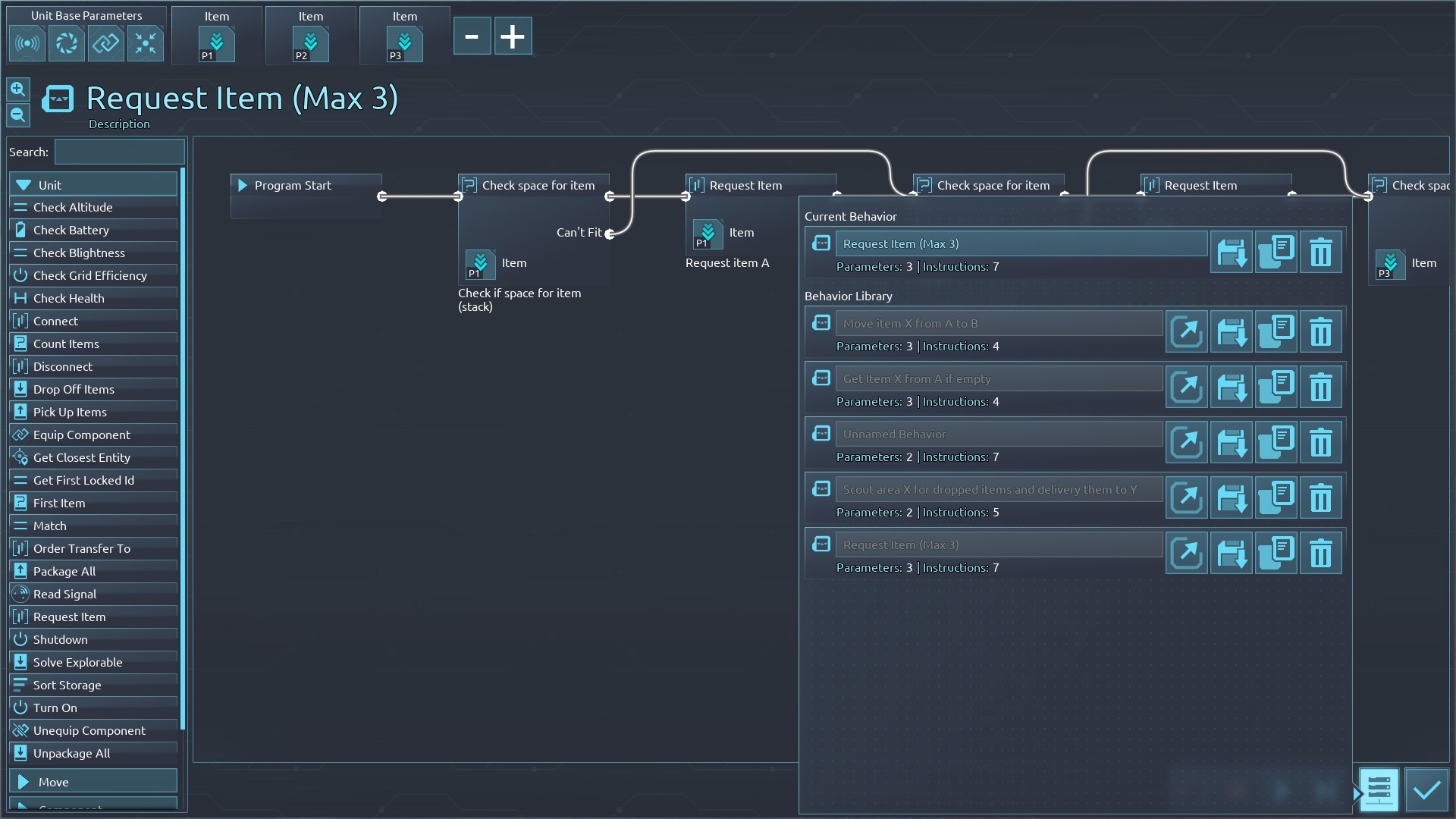Image resolution: width=1456 pixels, height=819 pixels.
Task: Load the 'Move item X from A to B' behavior
Action: tap(1186, 331)
